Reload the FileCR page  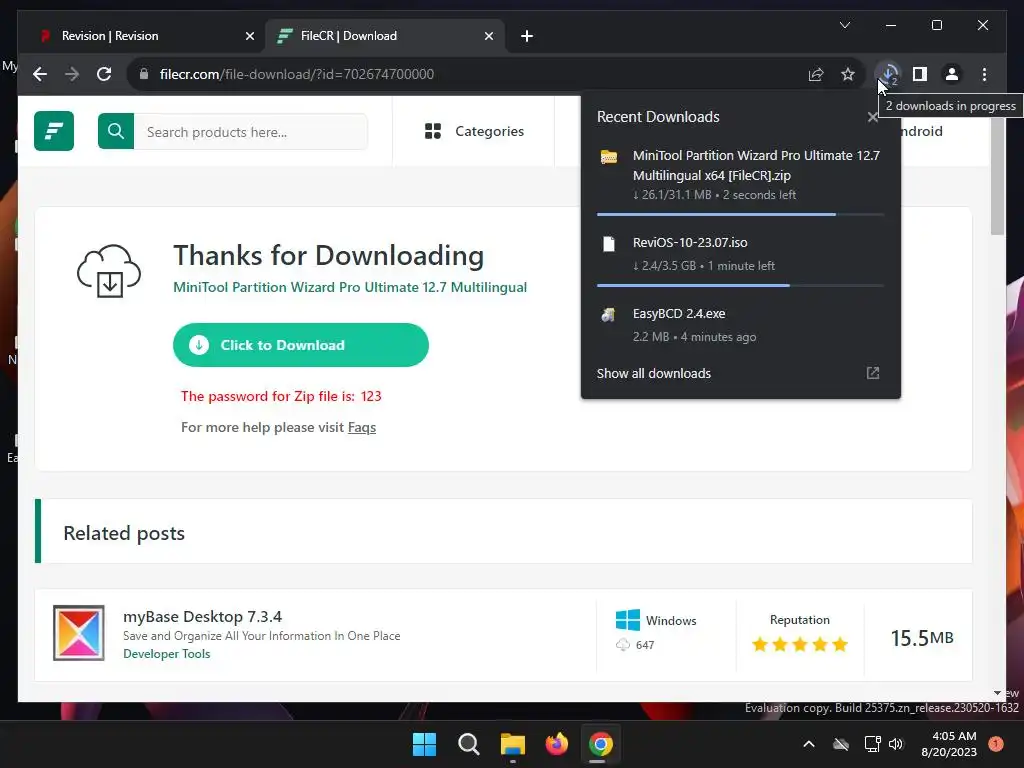pyautogui.click(x=104, y=74)
